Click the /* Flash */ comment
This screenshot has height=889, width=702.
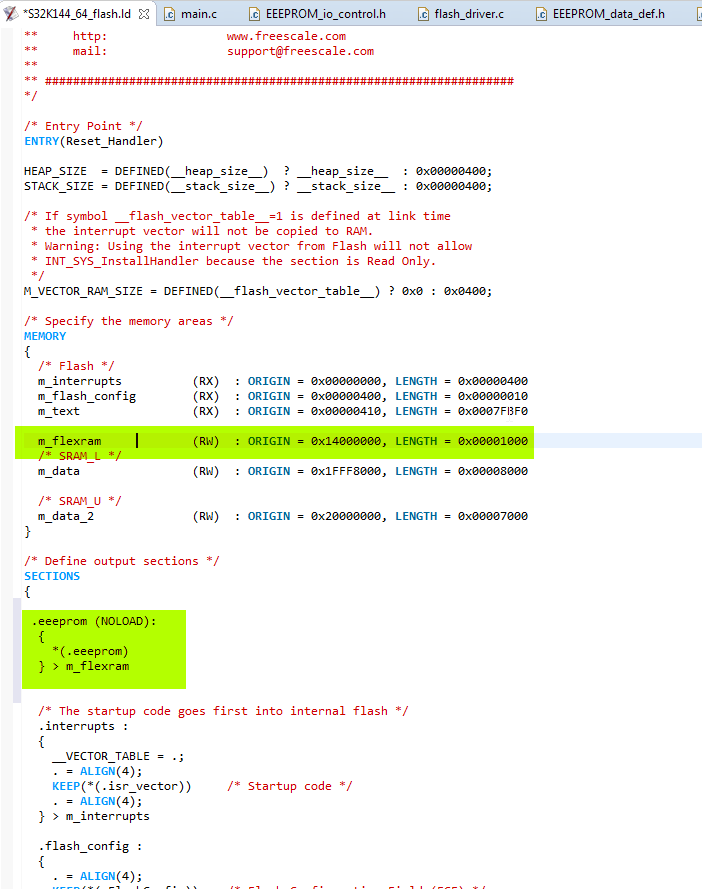tap(76, 366)
